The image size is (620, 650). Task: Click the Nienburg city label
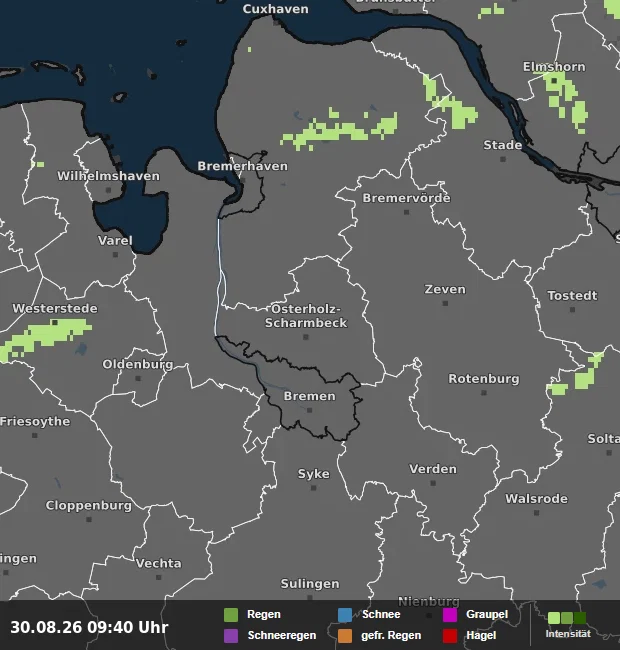click(x=429, y=601)
